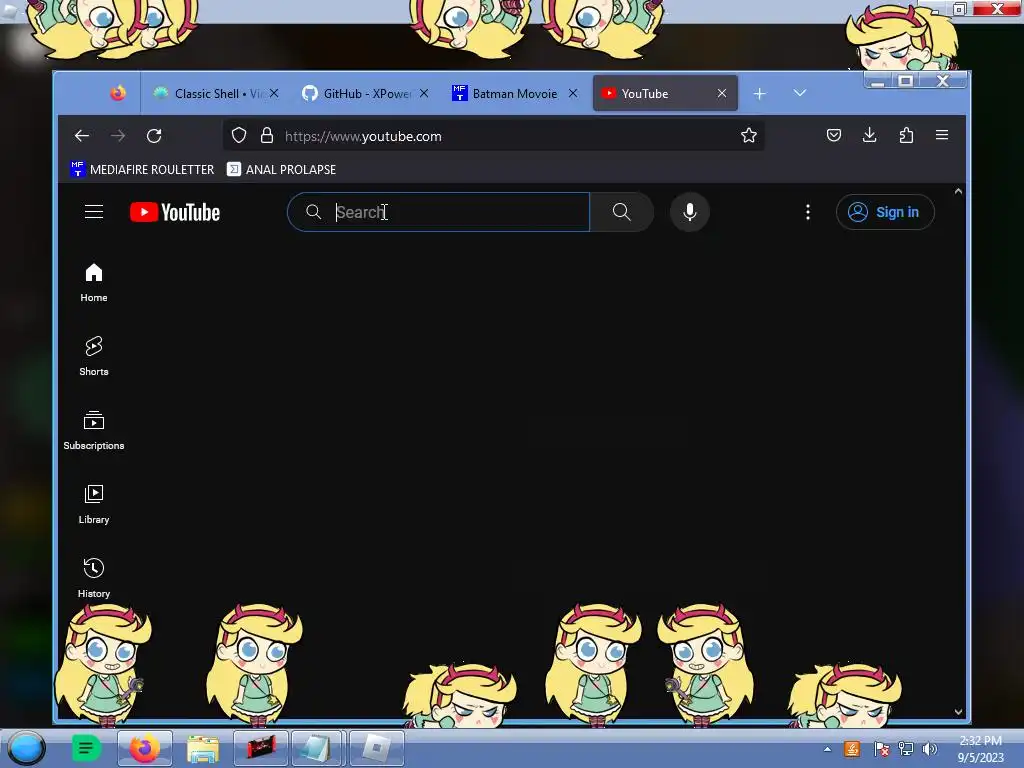Close the Classic Shell tab
Image resolution: width=1024 pixels, height=768 pixels.
[274, 93]
